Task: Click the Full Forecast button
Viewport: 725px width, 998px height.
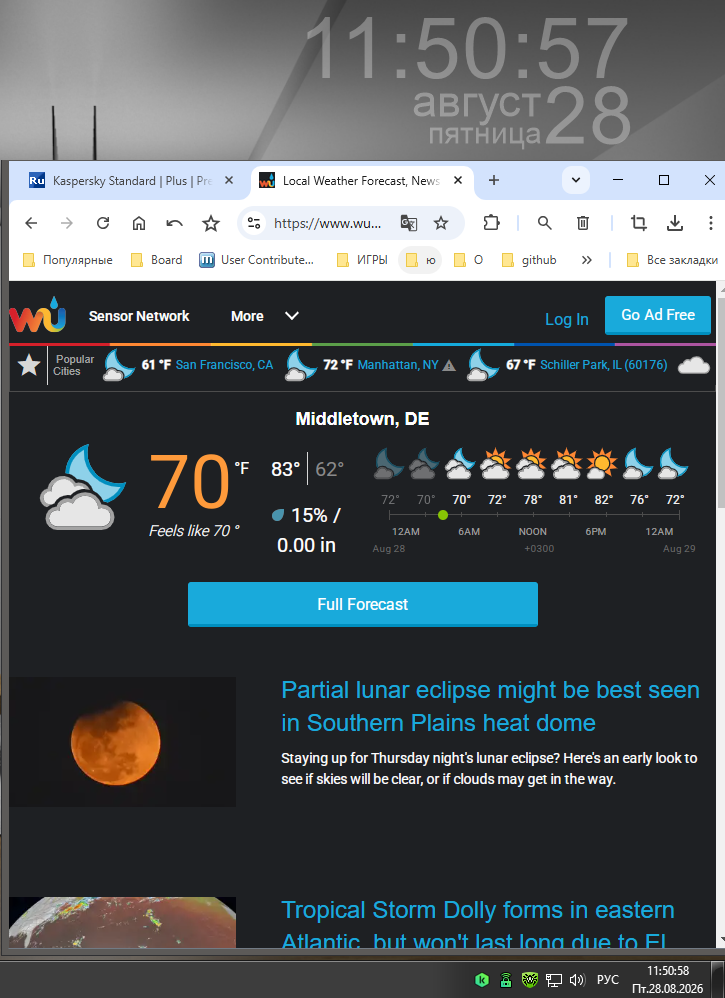Action: pyautogui.click(x=363, y=604)
